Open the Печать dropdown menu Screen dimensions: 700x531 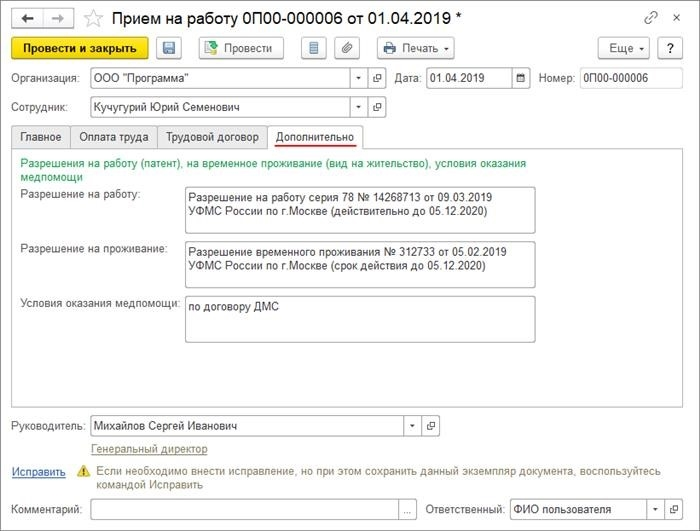(416, 48)
